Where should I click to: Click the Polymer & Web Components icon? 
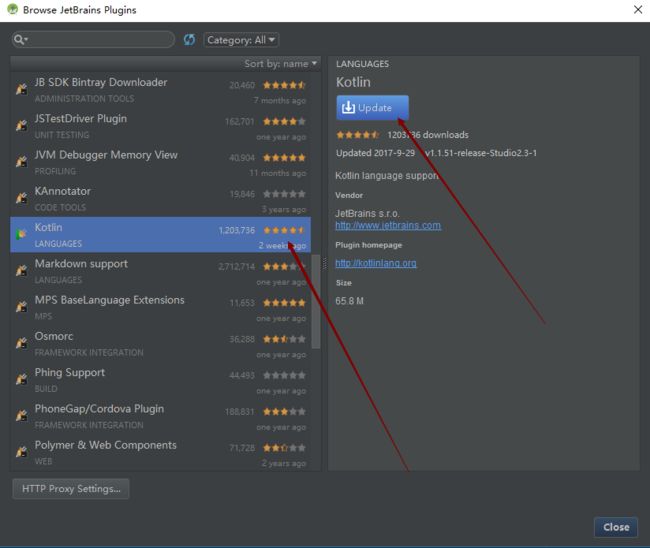(x=21, y=452)
